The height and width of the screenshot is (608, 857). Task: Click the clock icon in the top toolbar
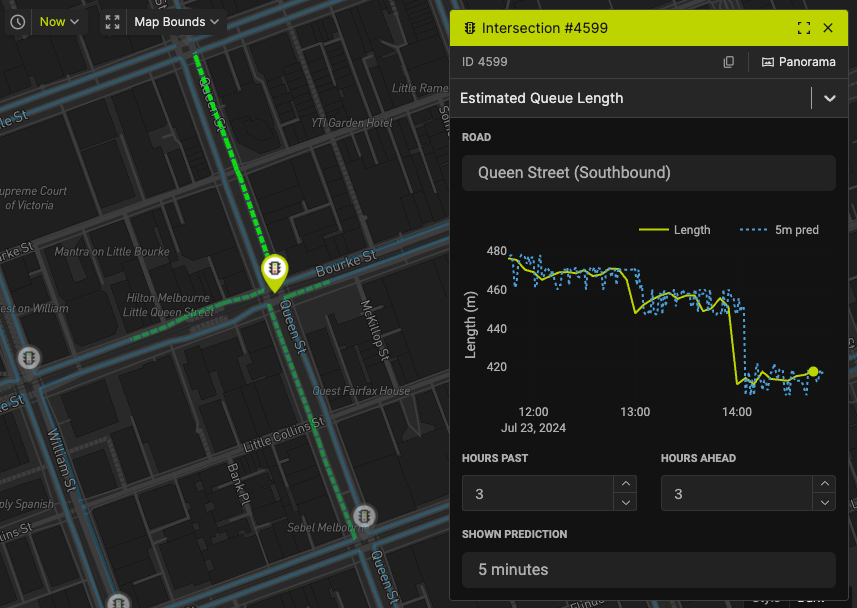point(19,22)
